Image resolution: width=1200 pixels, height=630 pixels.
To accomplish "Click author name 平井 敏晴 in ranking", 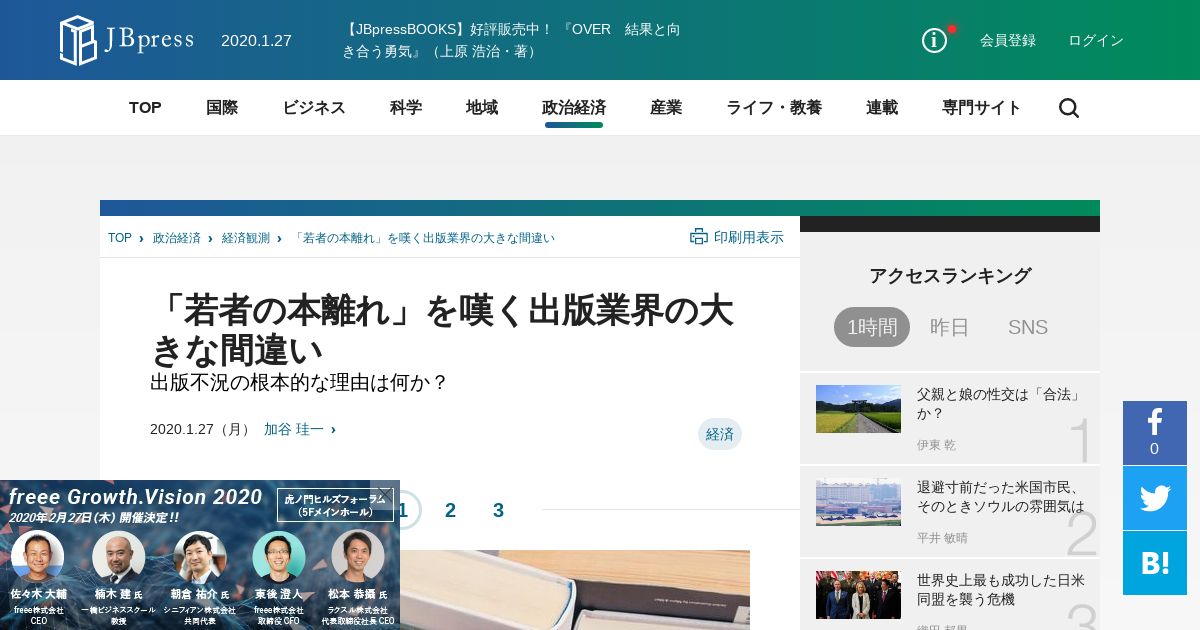I will click(x=942, y=538).
